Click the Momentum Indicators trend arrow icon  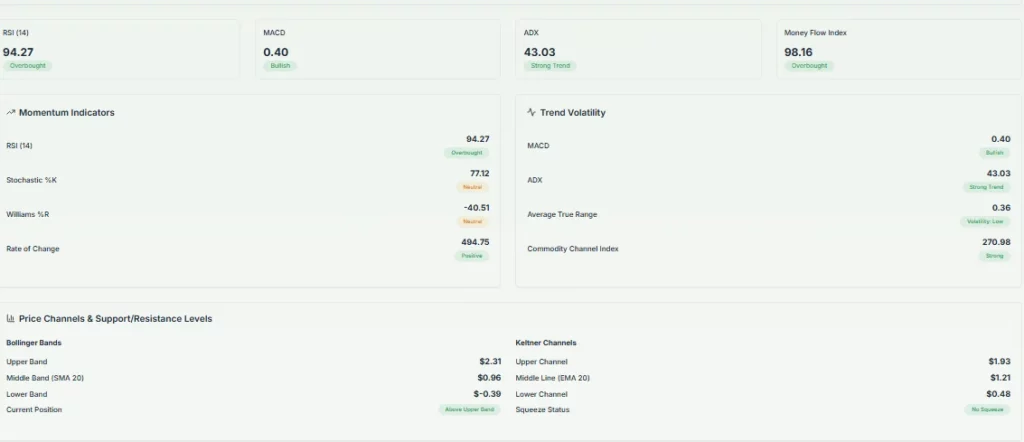pos(11,113)
